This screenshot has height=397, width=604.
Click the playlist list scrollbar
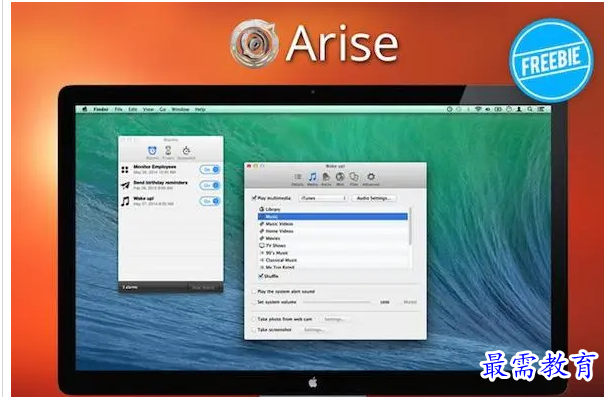coord(410,227)
